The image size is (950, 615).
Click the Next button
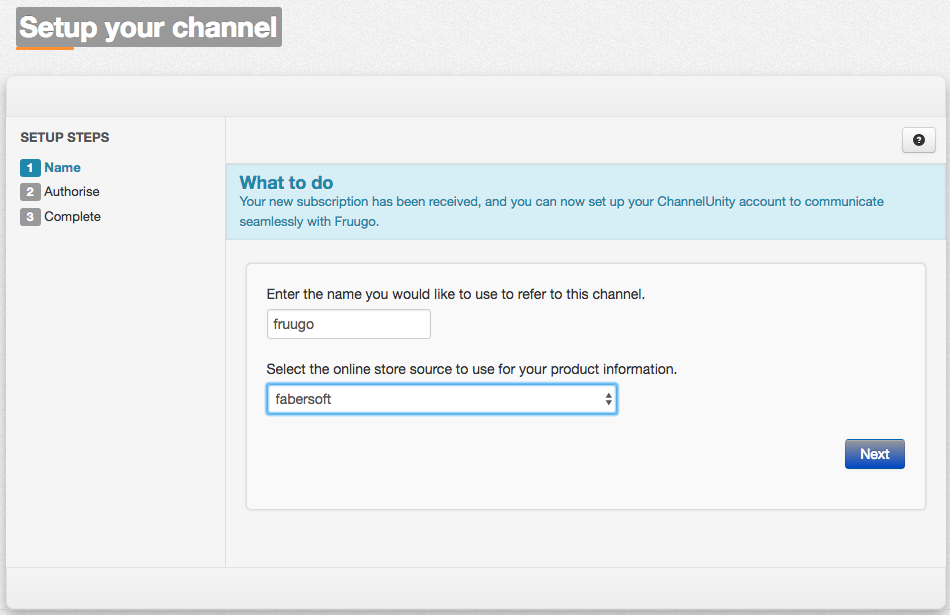(874, 454)
